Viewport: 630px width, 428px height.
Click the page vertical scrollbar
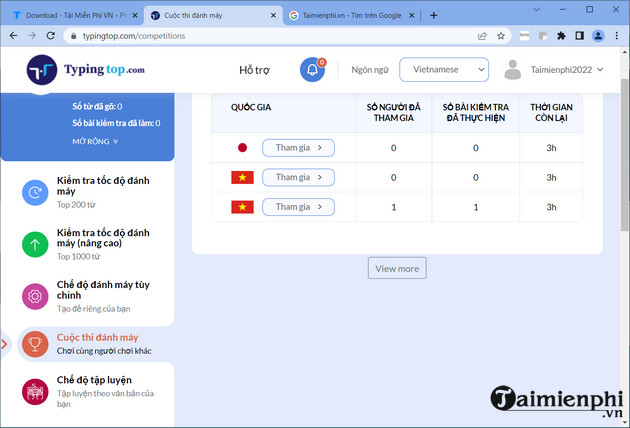[625, 154]
